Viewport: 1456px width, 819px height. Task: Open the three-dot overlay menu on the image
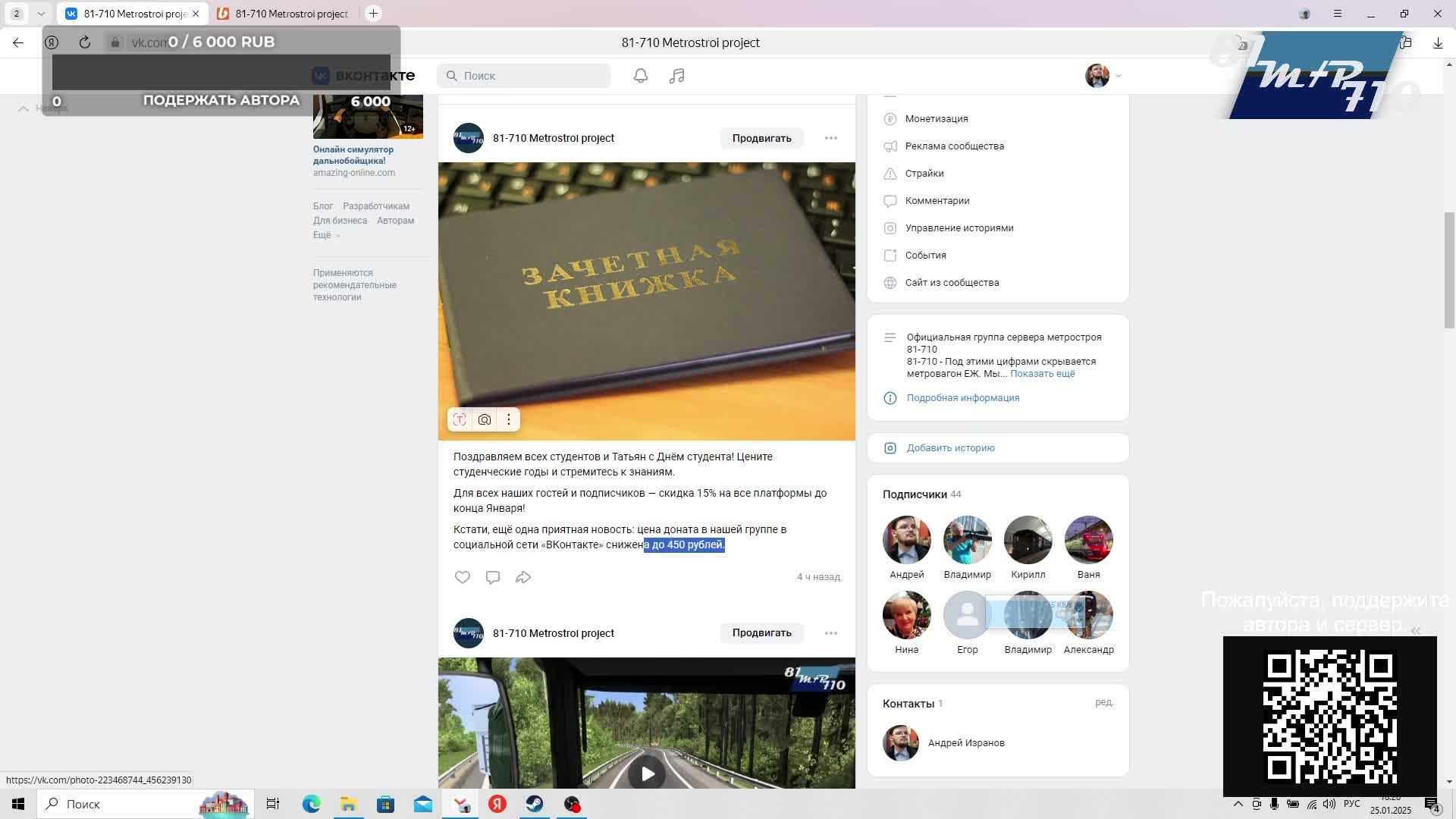(x=509, y=419)
